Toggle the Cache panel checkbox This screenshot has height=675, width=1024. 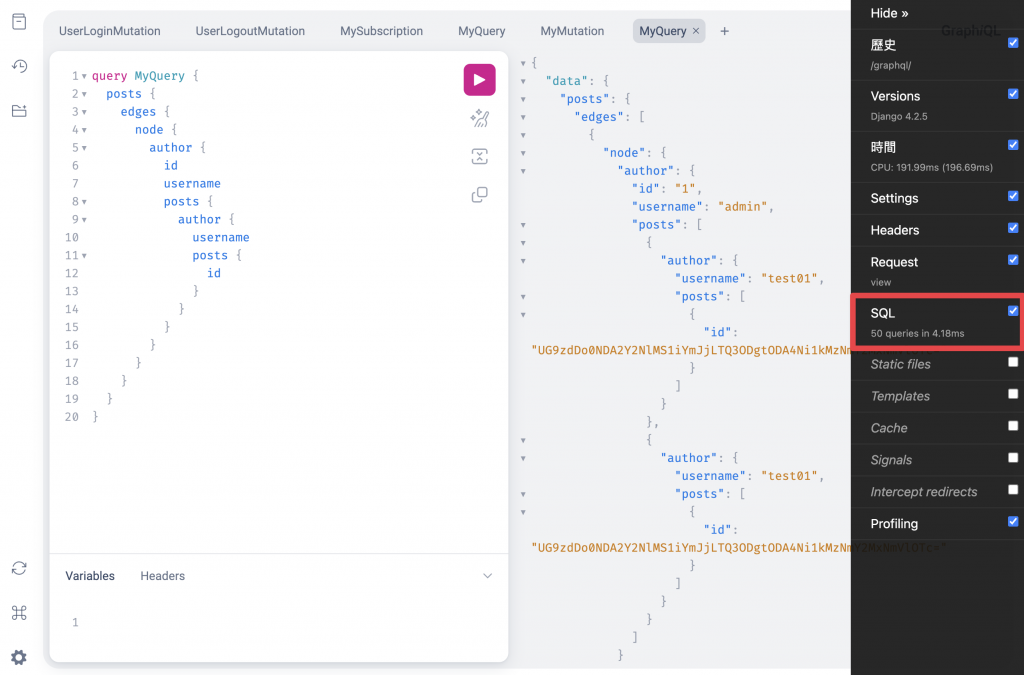pyautogui.click(x=1013, y=426)
